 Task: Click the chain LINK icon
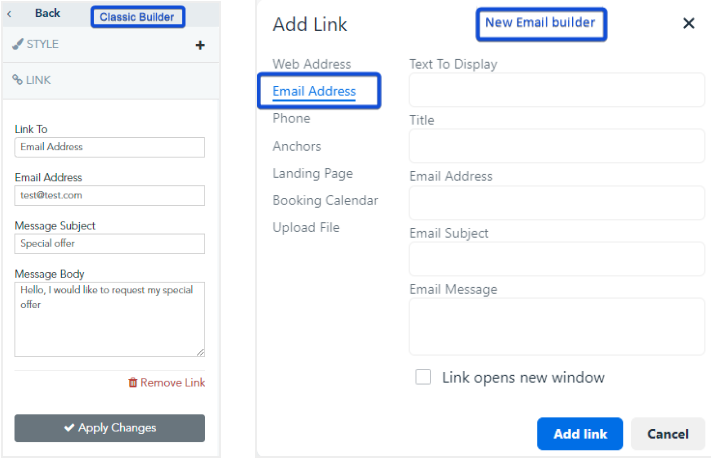pos(17,79)
